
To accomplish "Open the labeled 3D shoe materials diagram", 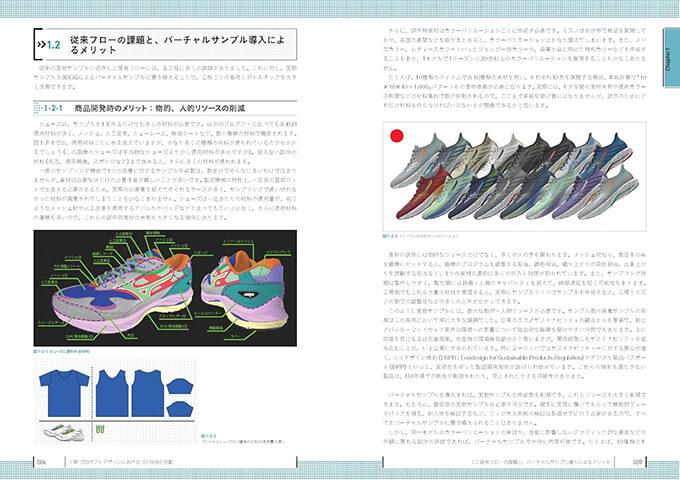I will [x=165, y=288].
